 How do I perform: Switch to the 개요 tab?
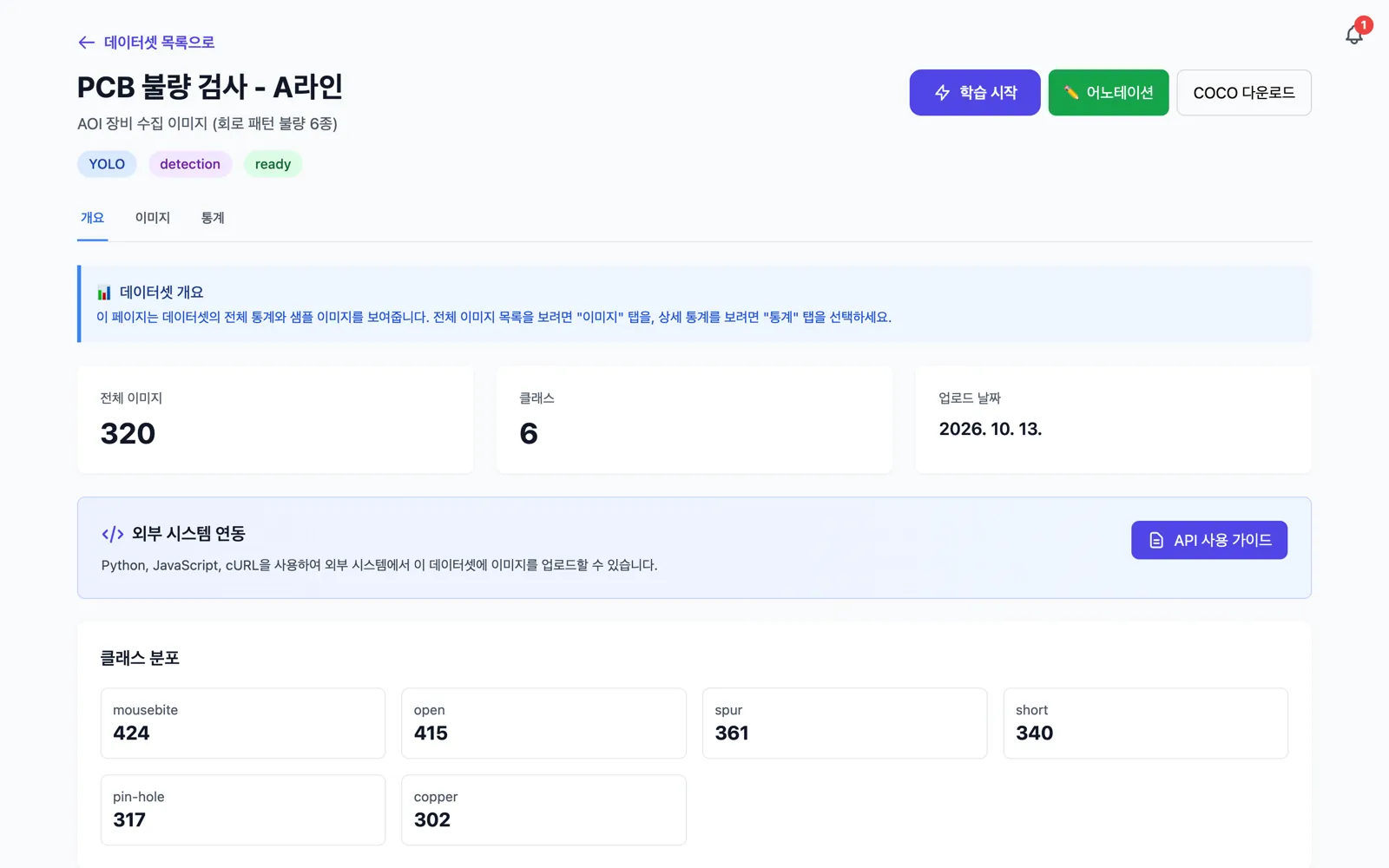pos(93,218)
